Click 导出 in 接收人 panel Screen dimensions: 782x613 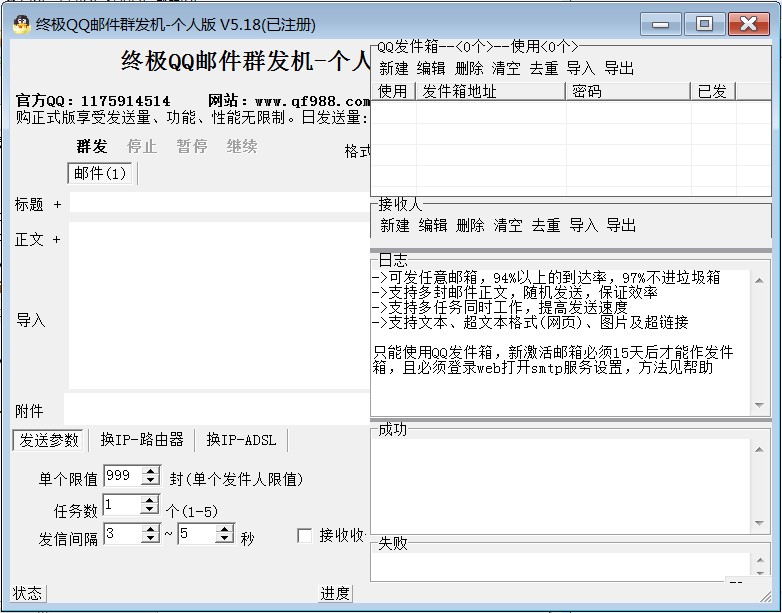point(621,225)
